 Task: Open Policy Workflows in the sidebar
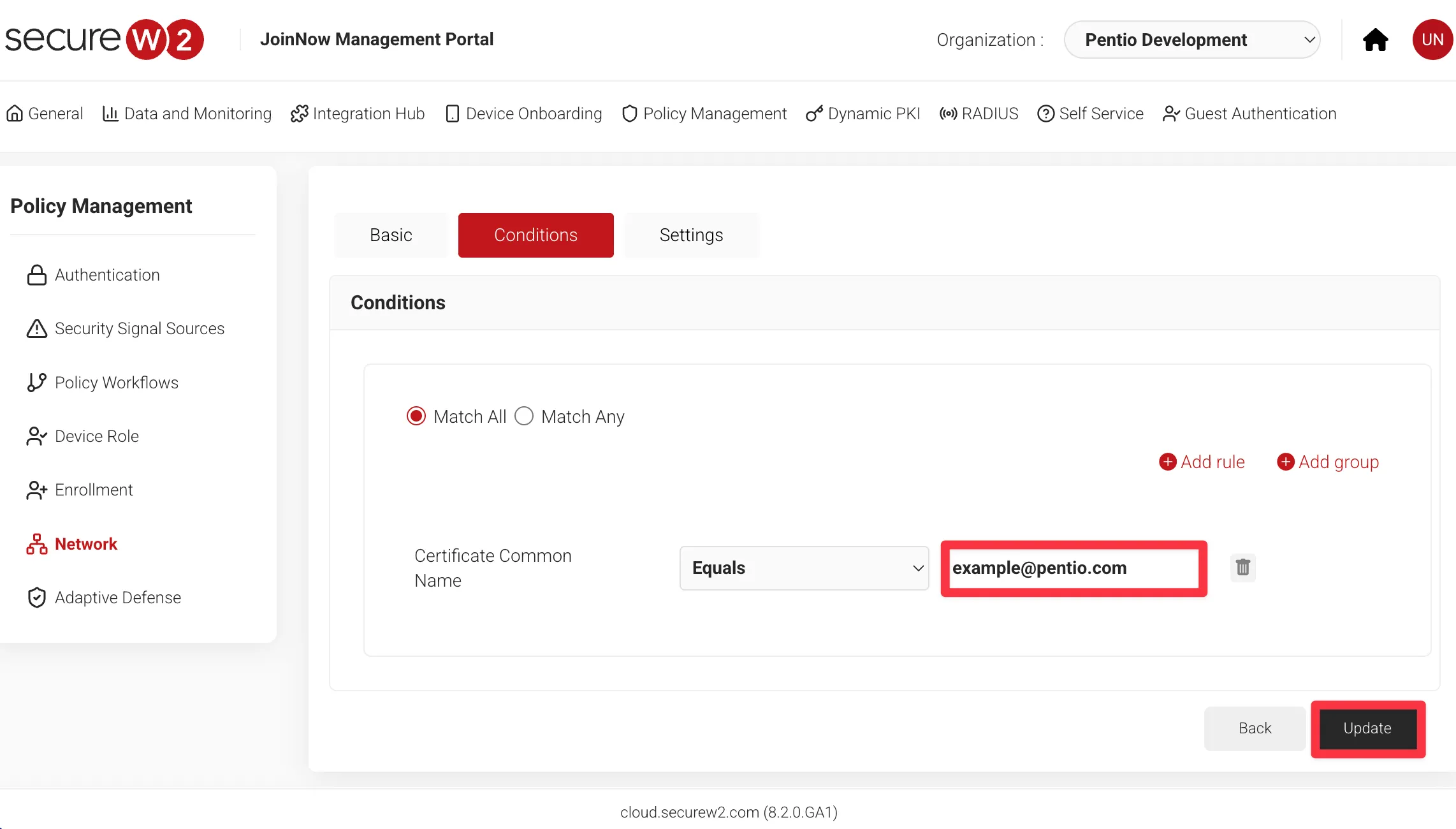[116, 383]
